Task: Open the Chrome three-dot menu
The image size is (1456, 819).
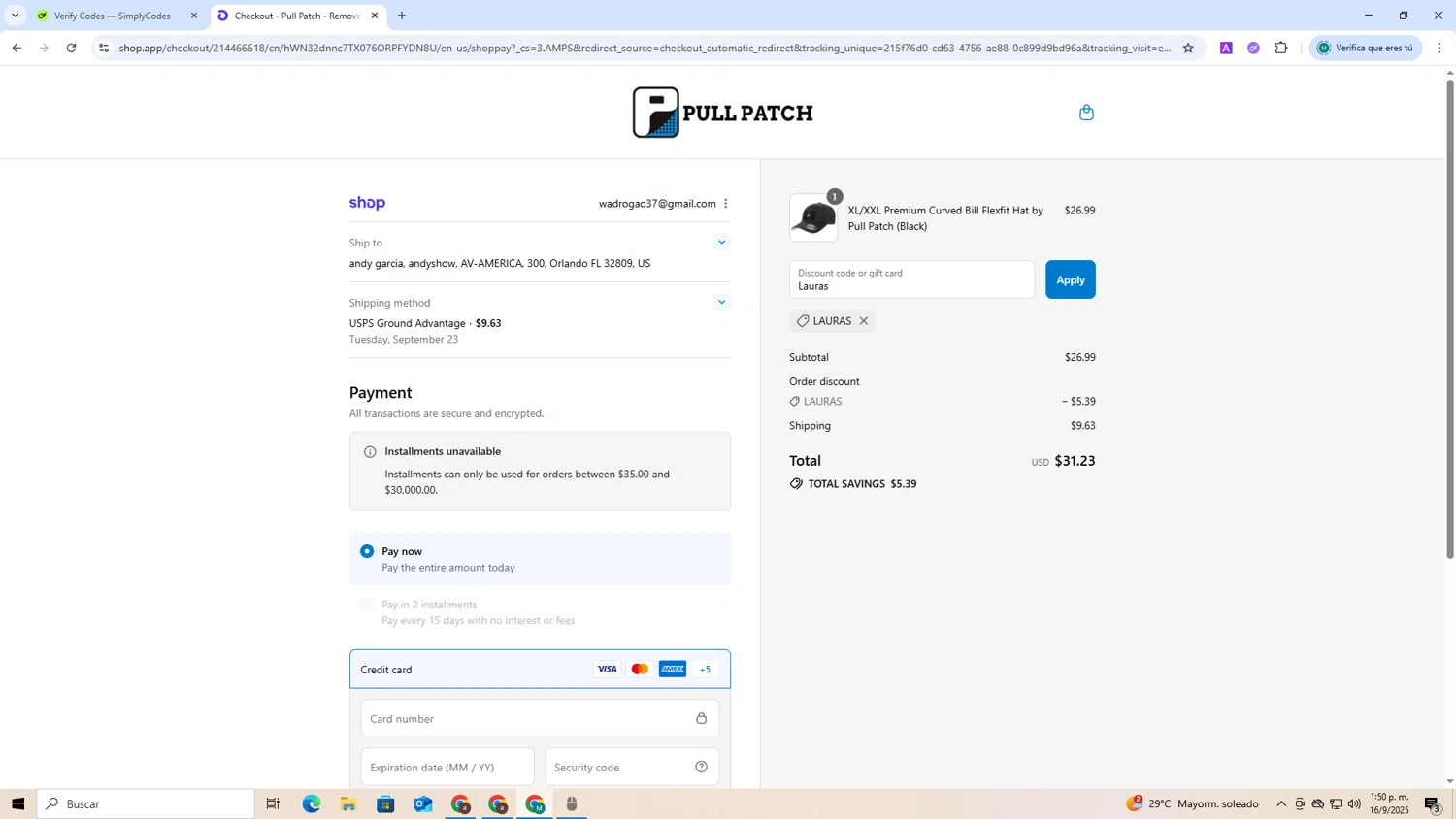Action: pos(1439,48)
